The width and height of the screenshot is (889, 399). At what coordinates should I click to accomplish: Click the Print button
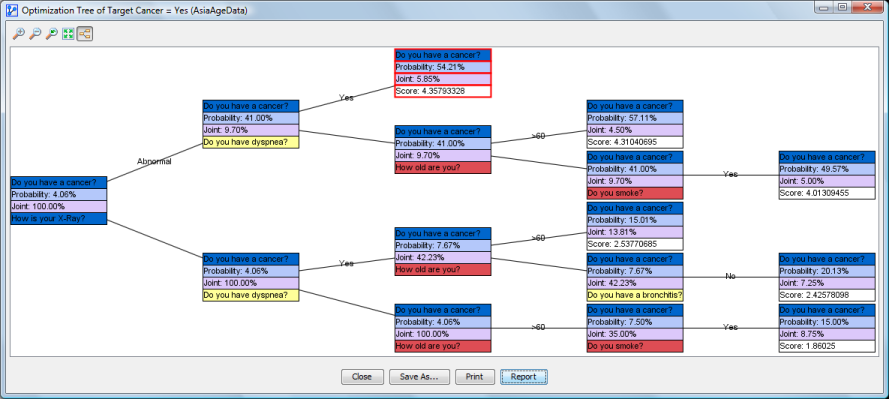click(x=475, y=377)
